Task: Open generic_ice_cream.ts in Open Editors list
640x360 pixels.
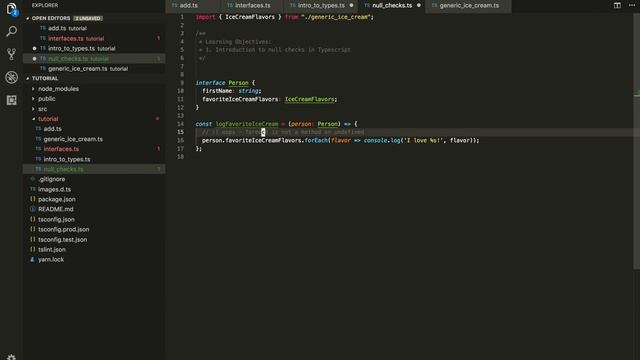Action: 94,69
